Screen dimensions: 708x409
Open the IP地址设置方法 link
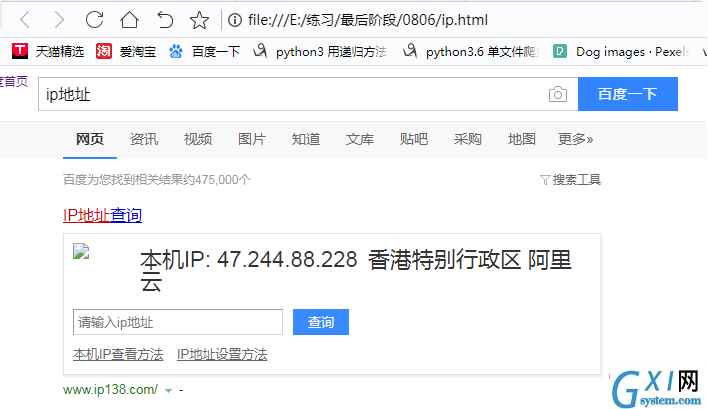coord(222,354)
